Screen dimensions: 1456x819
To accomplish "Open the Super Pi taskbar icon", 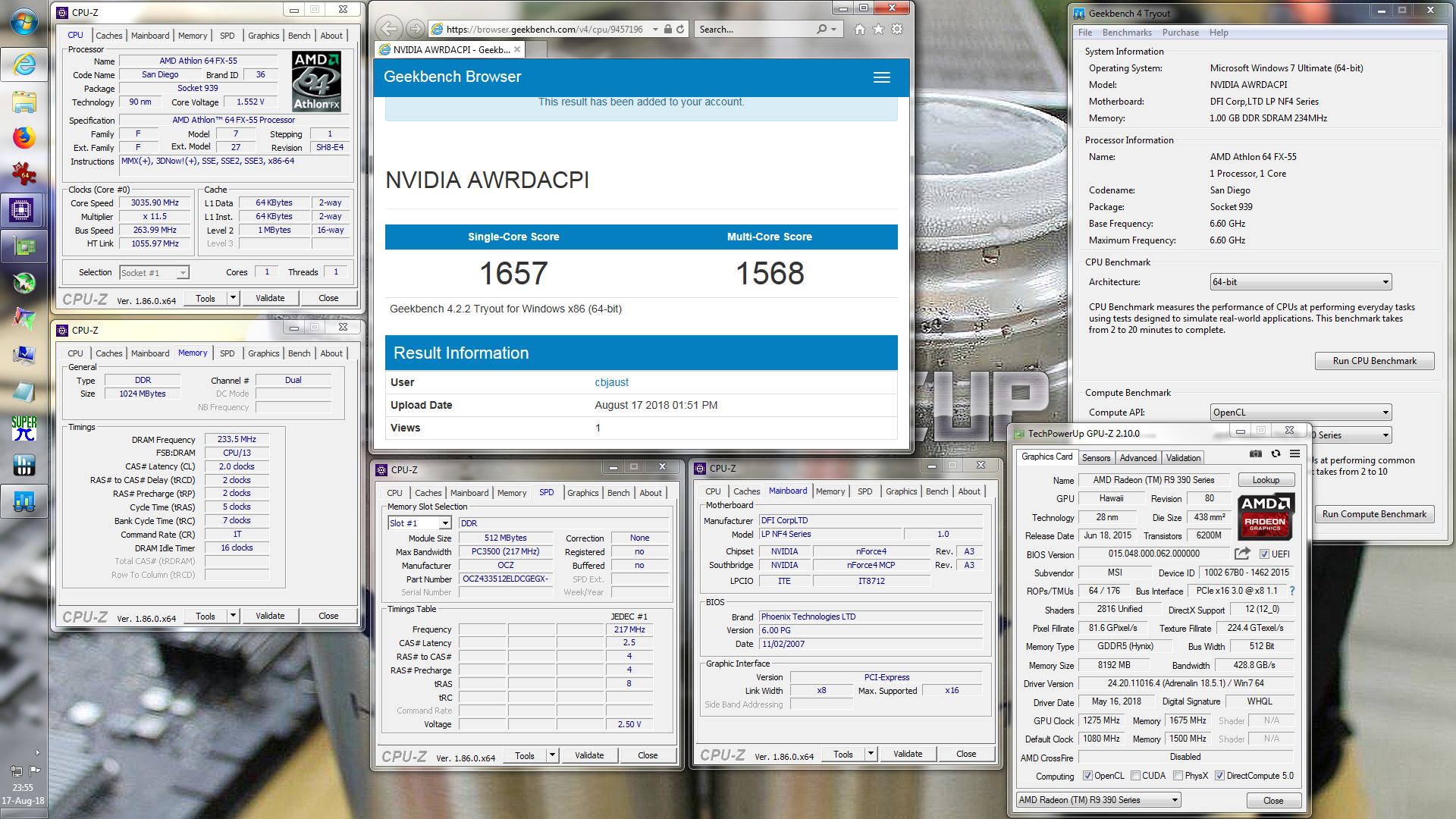I will click(24, 428).
